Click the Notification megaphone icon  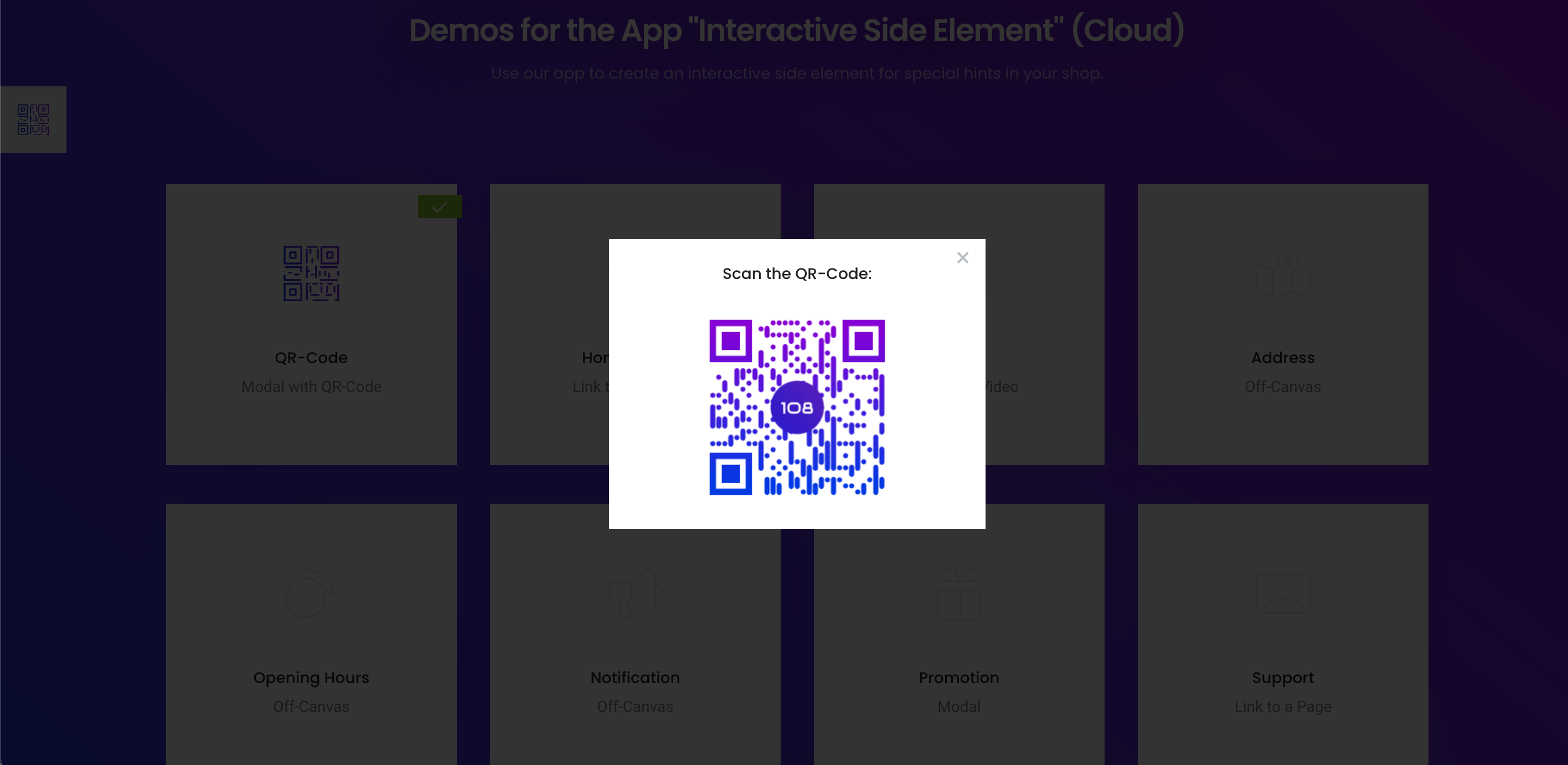[x=635, y=593]
